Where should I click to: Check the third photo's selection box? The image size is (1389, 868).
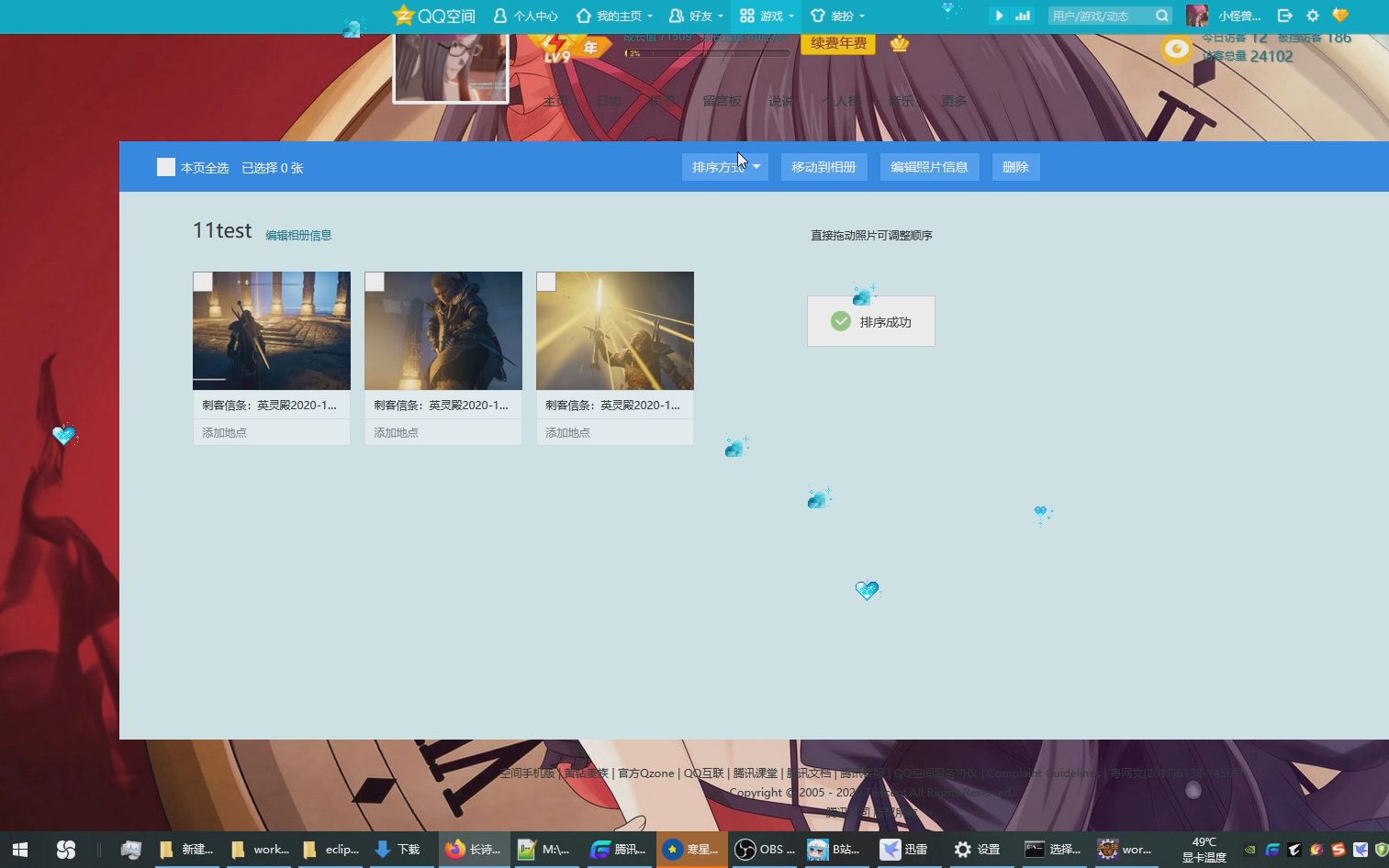click(x=546, y=282)
